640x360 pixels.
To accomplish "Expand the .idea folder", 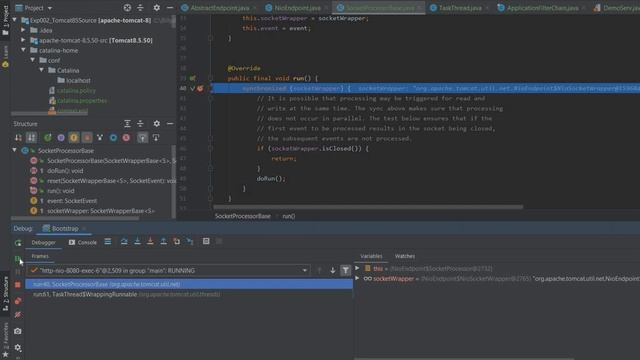I will (23, 30).
